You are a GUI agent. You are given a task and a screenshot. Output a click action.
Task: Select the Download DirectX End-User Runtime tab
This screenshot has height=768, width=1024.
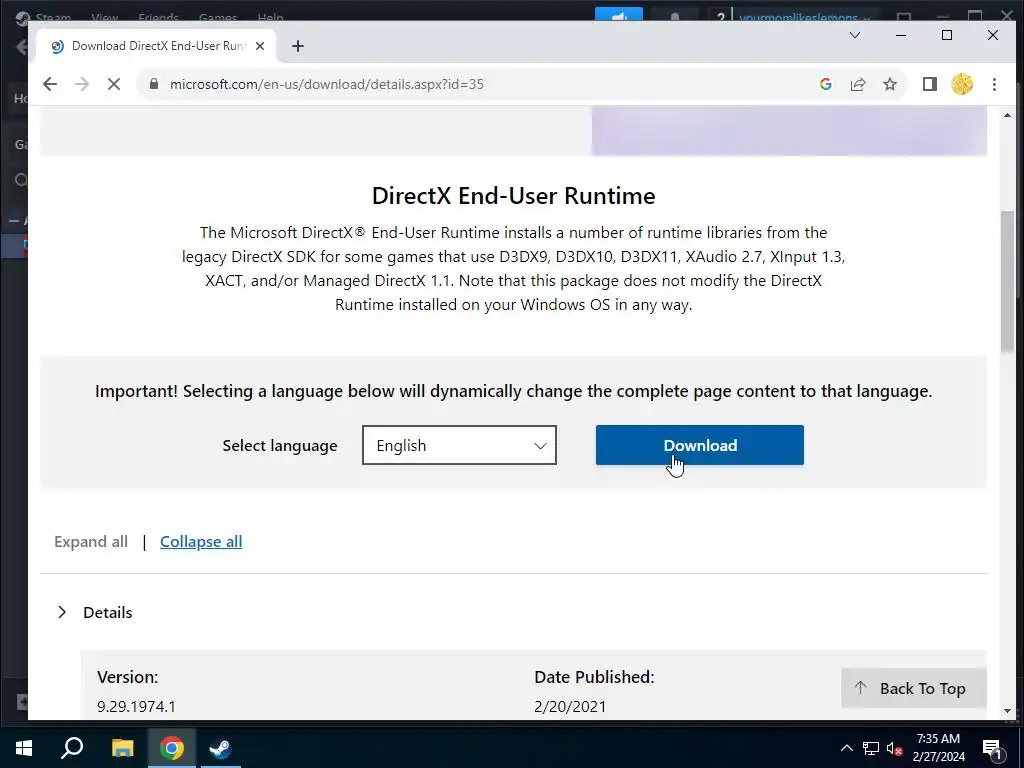point(157,46)
